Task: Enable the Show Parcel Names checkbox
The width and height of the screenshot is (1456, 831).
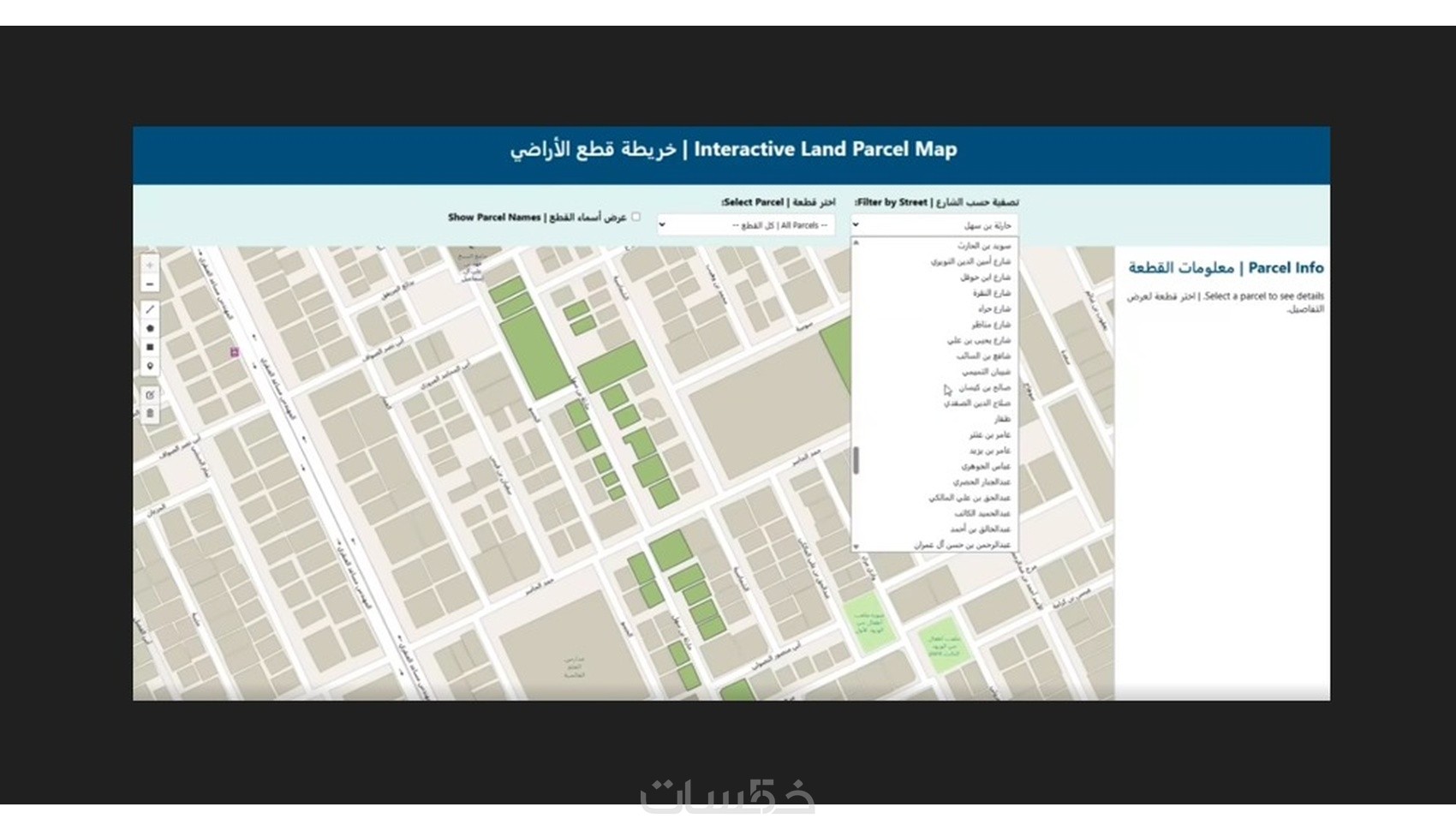Action: point(636,217)
